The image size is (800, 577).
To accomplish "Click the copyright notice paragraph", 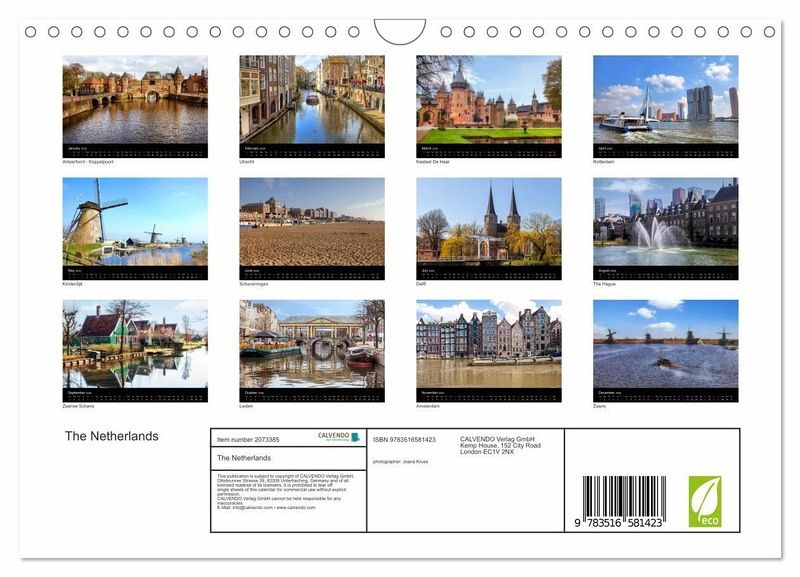I will pos(286,492).
